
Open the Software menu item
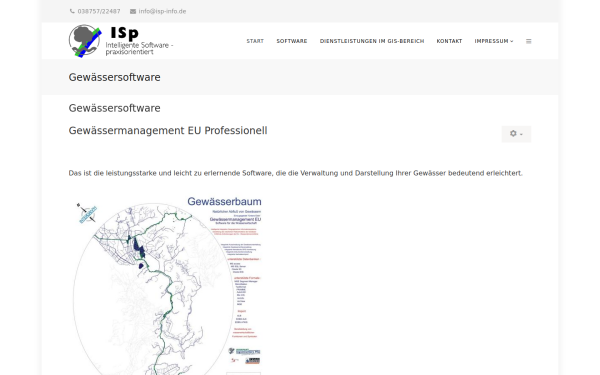pos(292,41)
